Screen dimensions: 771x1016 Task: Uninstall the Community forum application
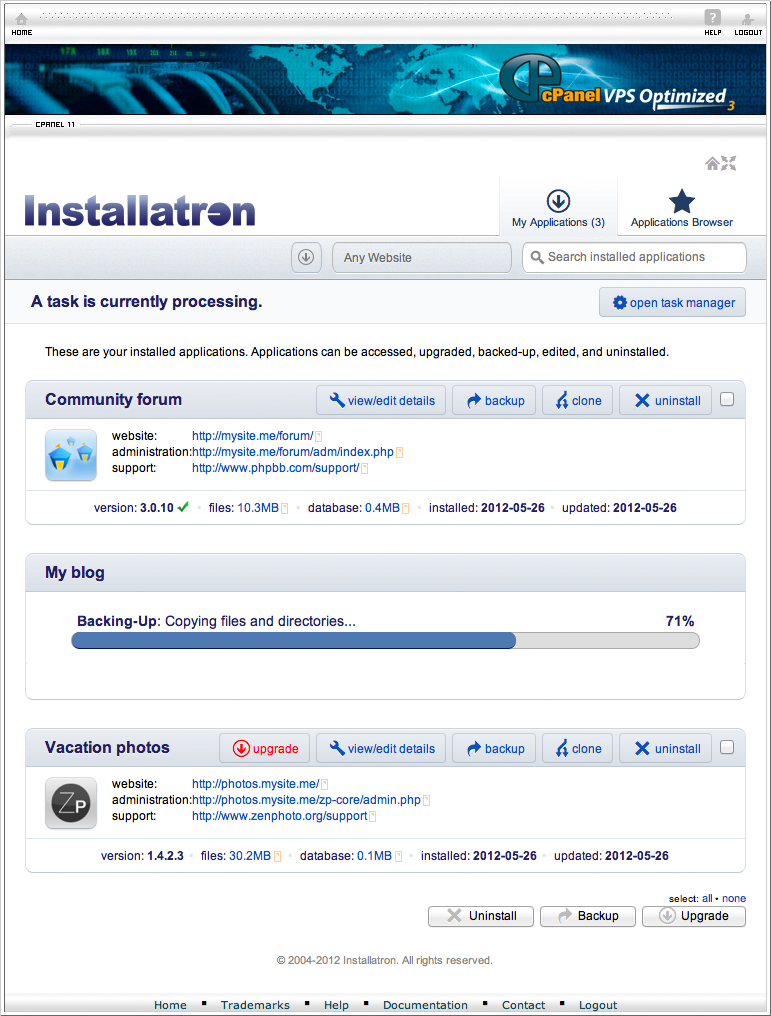pos(665,400)
